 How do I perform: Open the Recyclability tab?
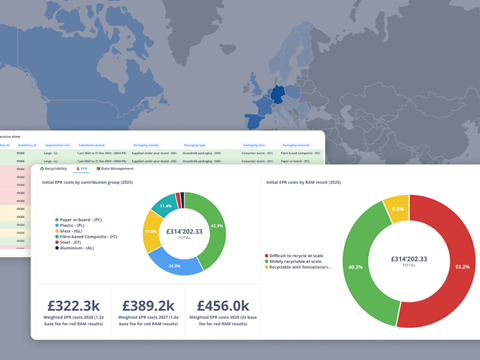pyautogui.click(x=53, y=169)
